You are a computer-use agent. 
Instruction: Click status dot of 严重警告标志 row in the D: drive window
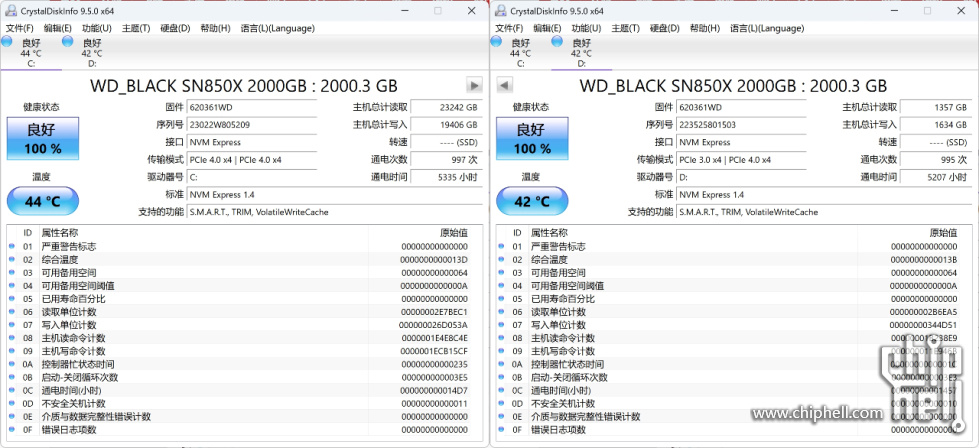tap(501, 246)
